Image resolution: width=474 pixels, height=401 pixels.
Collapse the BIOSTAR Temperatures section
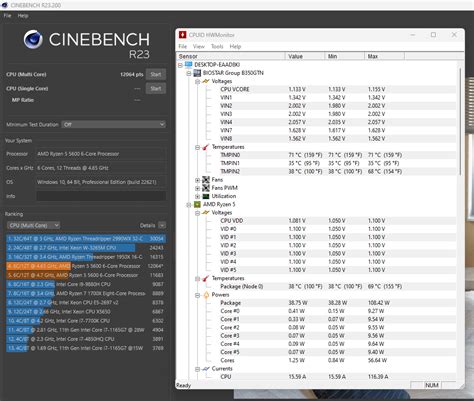pyautogui.click(x=197, y=147)
